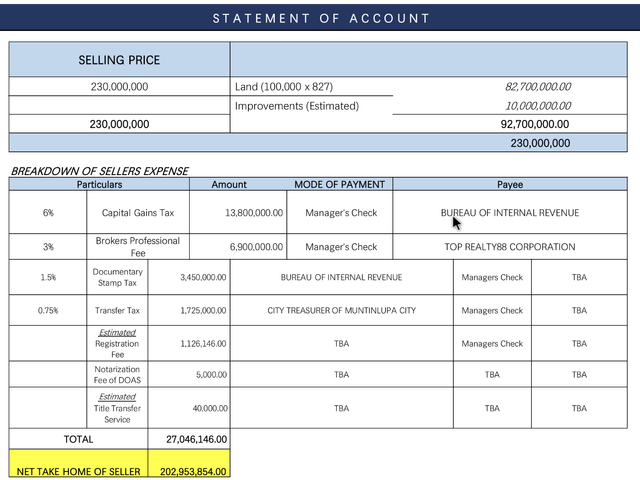Select the MODE OF PAYMENT header
640x480 pixels.
tap(340, 184)
